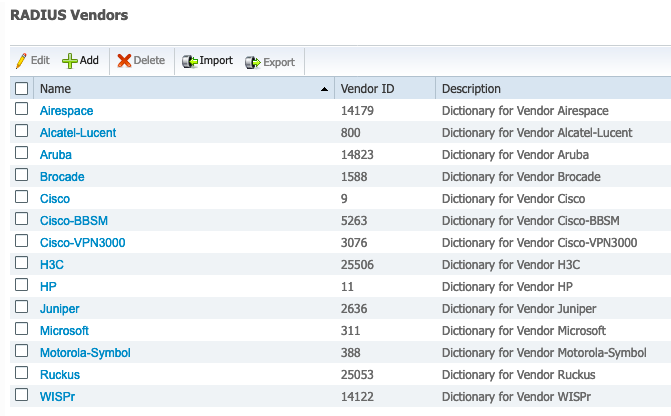Toggle sort arrow in Name column
The width and height of the screenshot is (671, 416).
click(324, 89)
